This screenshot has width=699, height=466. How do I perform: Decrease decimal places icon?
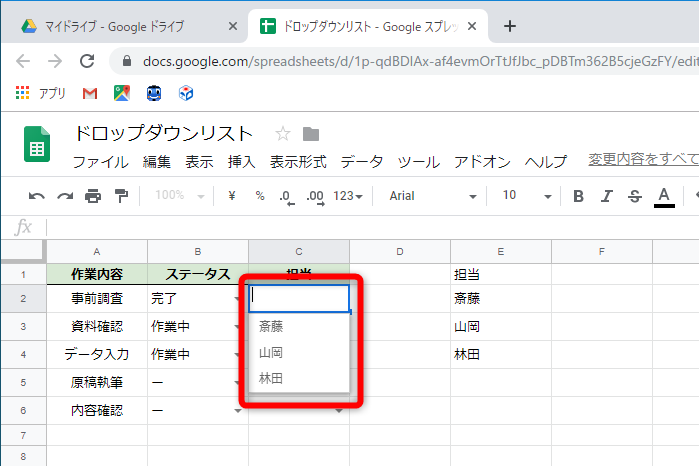(x=287, y=197)
